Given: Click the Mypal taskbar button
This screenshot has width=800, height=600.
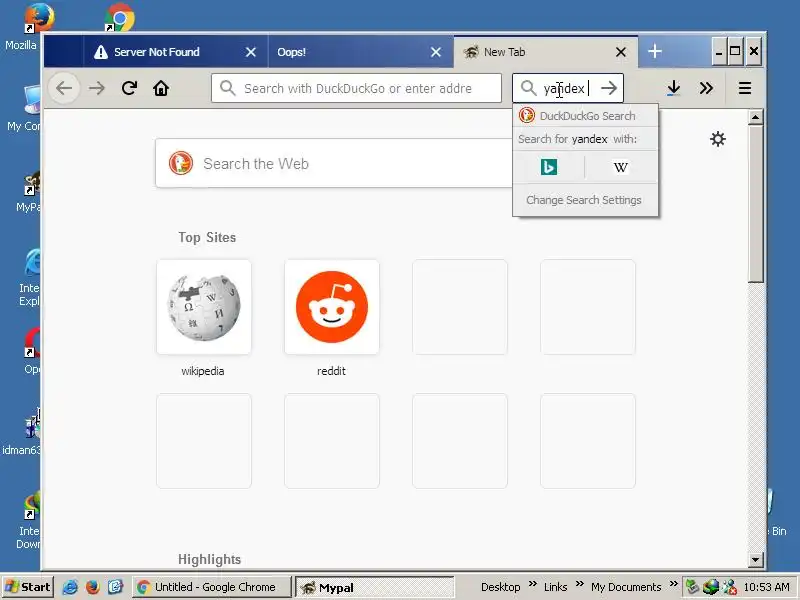Looking at the screenshot, I should click(x=375, y=587).
